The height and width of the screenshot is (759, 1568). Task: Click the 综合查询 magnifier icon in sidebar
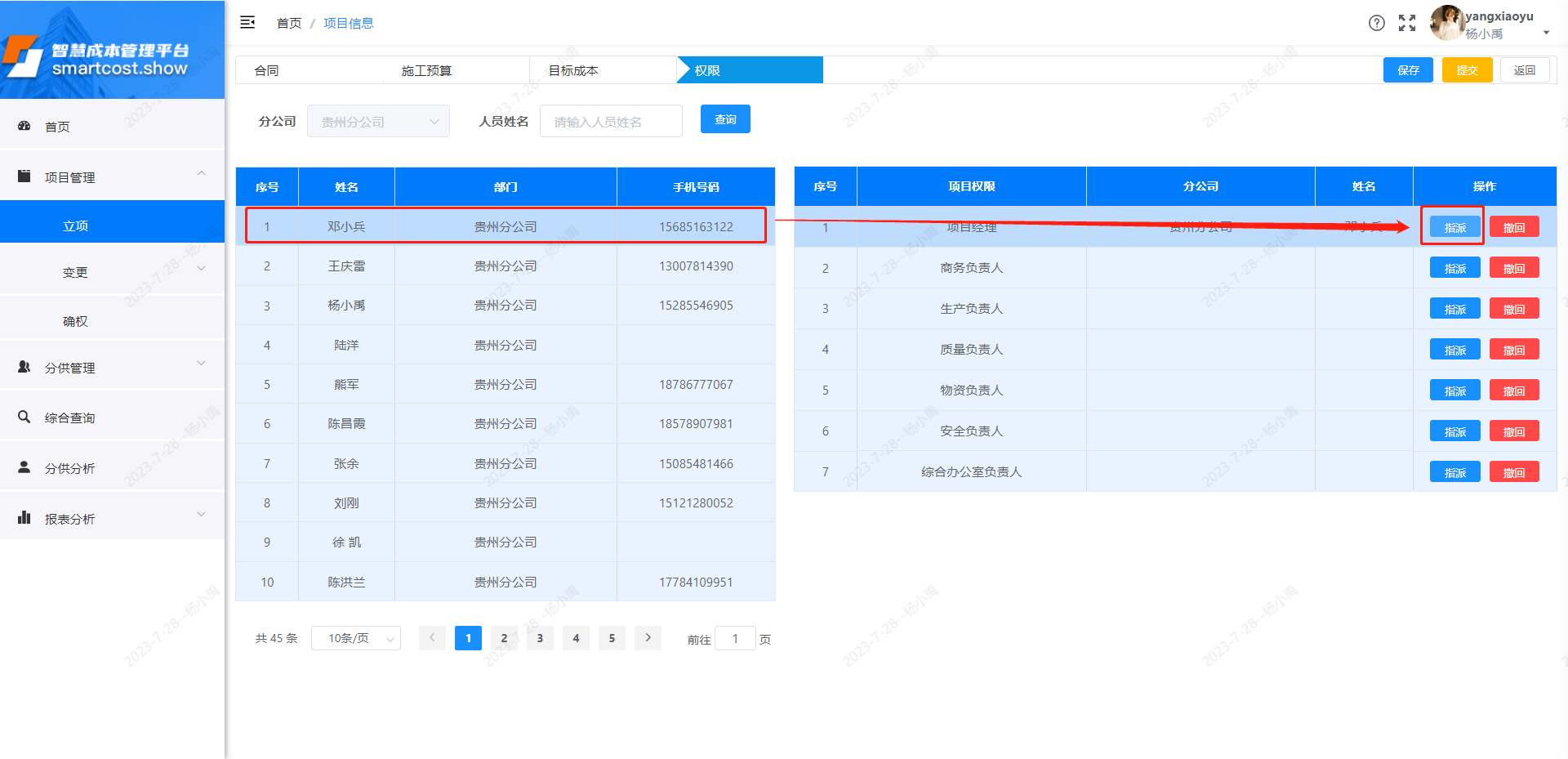pyautogui.click(x=24, y=417)
